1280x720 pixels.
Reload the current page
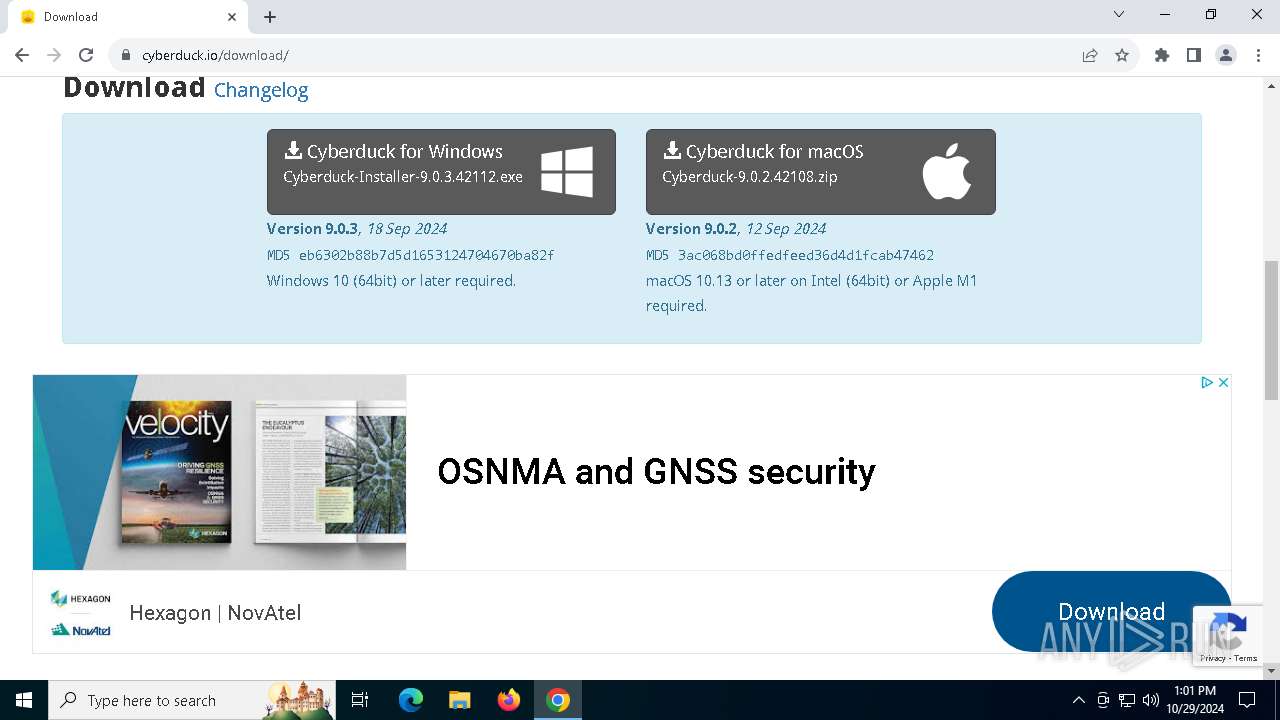pyautogui.click(x=86, y=56)
